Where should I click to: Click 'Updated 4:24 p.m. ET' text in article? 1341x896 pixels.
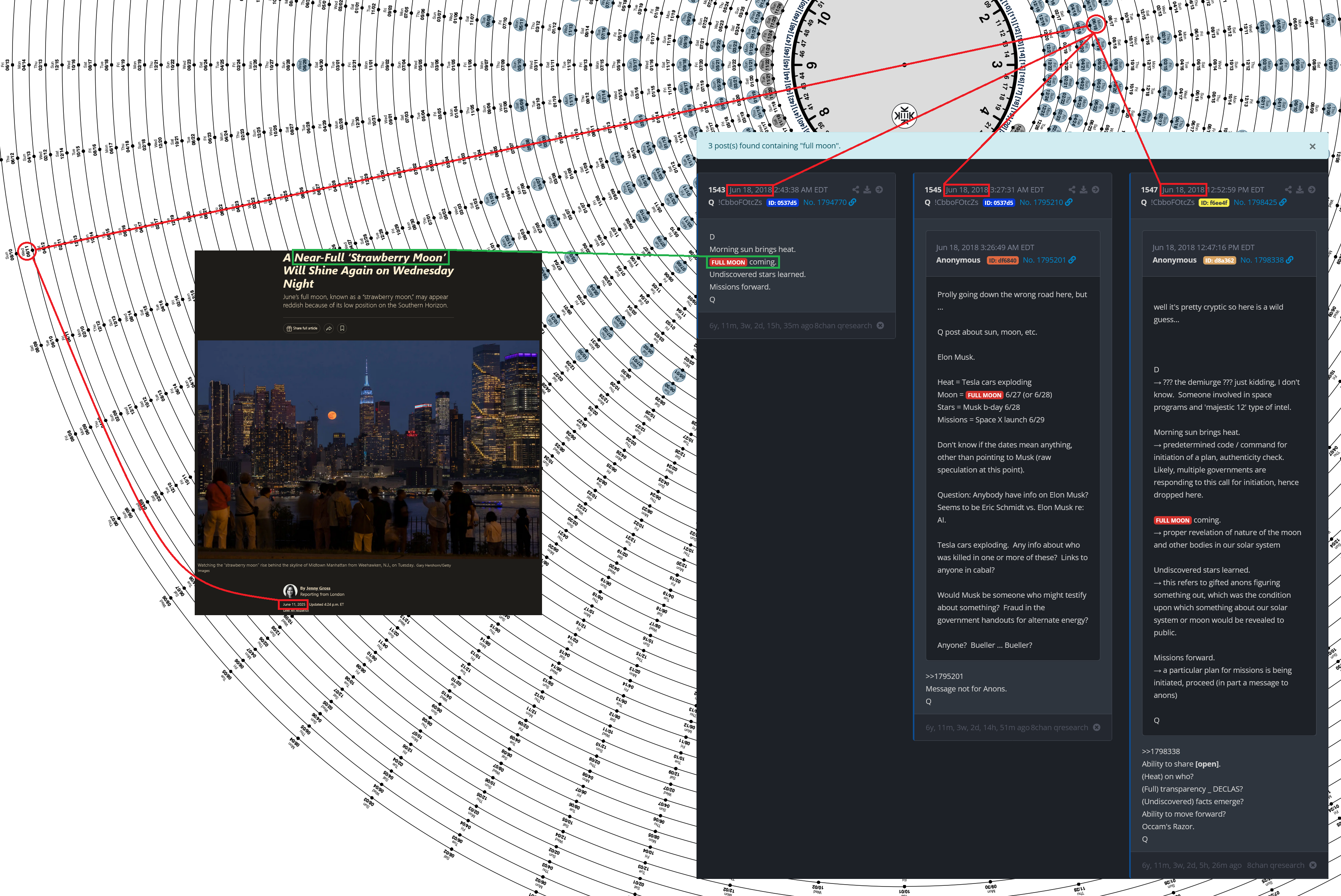[x=327, y=604]
